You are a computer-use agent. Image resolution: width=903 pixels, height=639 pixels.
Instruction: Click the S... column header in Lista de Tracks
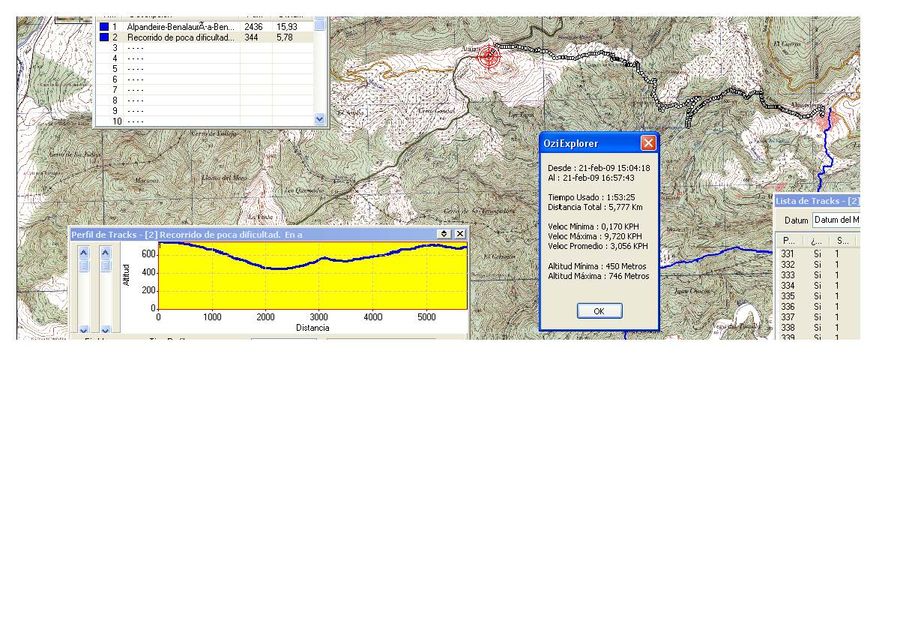pyautogui.click(x=843, y=241)
